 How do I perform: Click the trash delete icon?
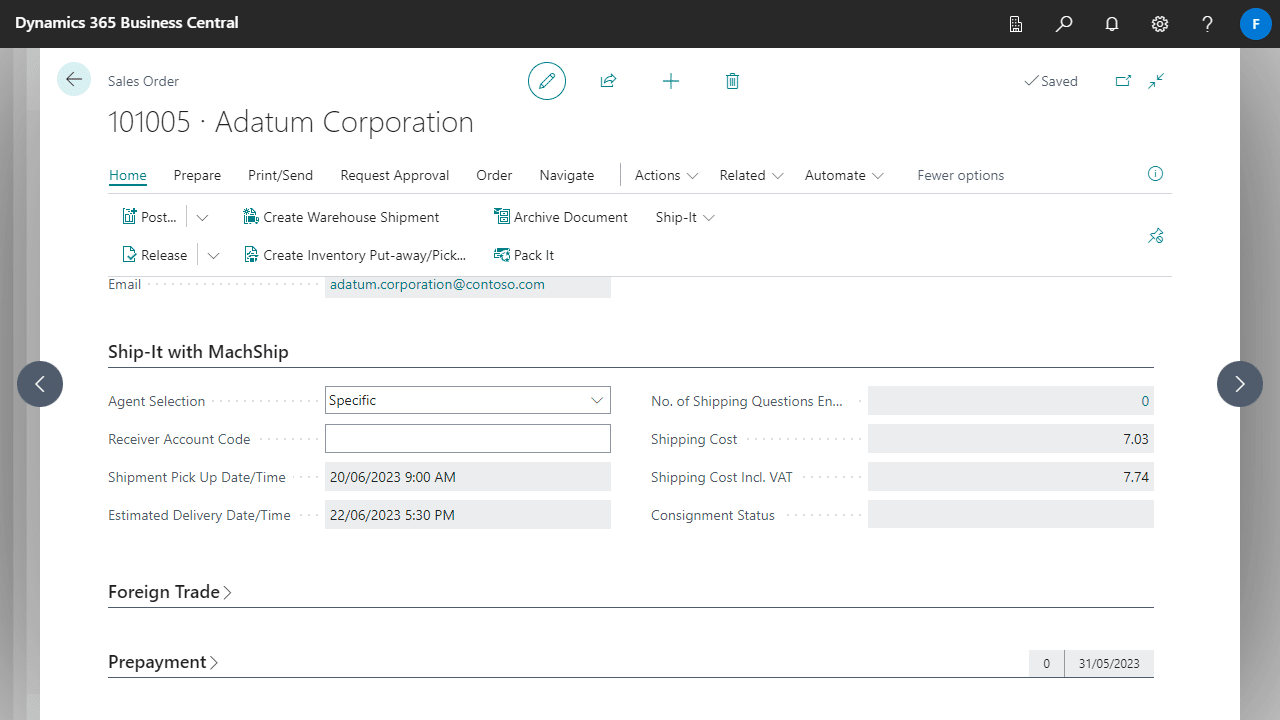pyautogui.click(x=732, y=81)
